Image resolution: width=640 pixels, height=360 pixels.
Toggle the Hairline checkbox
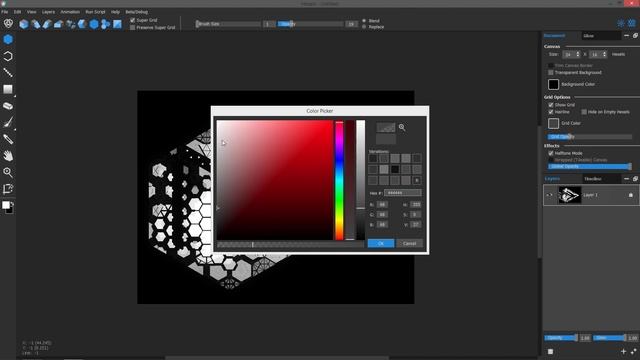551,112
